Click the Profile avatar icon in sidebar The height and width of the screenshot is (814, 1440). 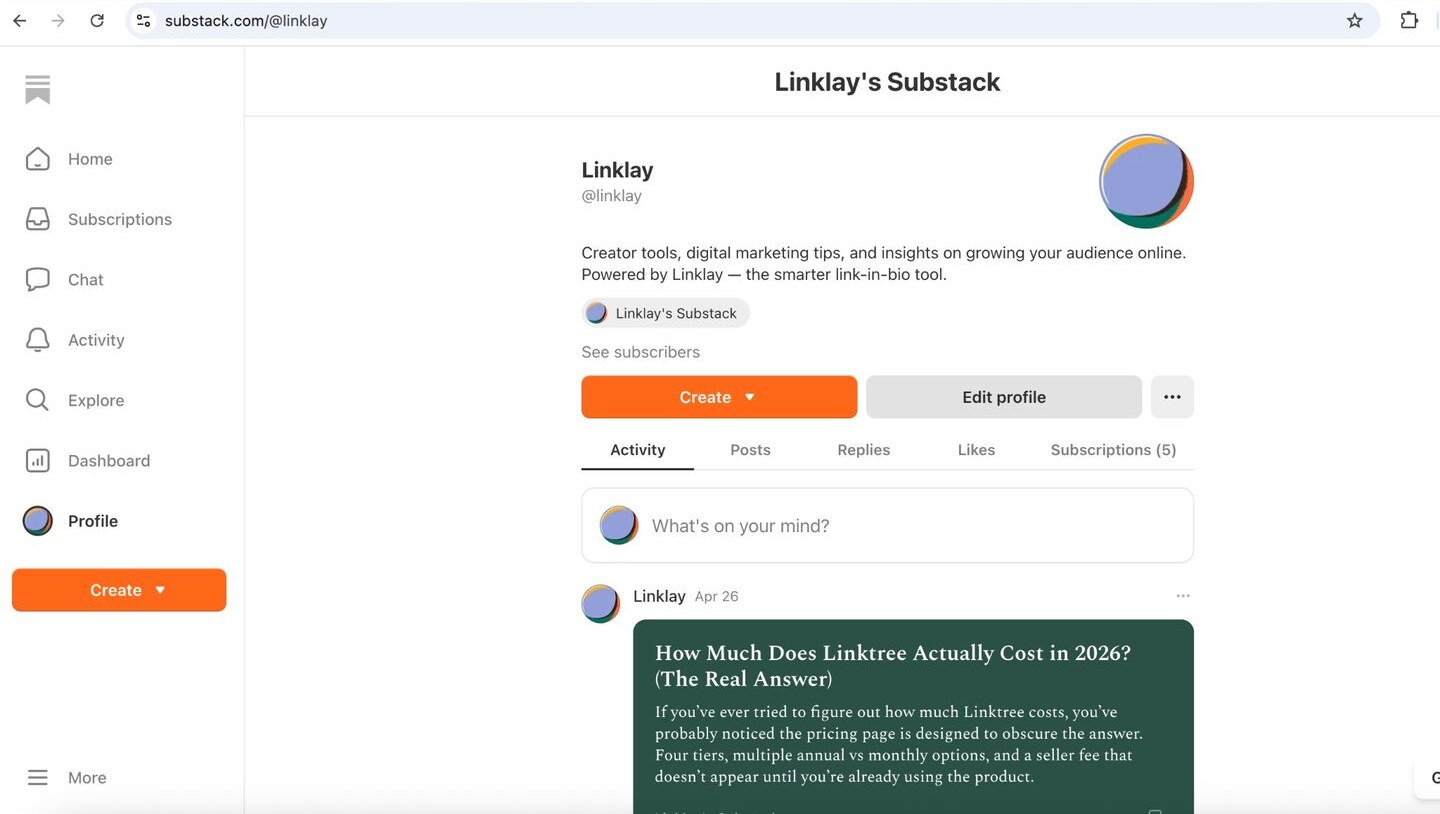tap(38, 521)
